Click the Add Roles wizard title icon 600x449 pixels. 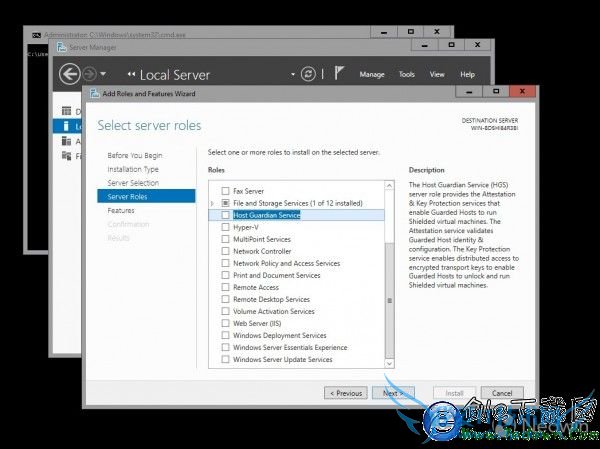[94, 93]
